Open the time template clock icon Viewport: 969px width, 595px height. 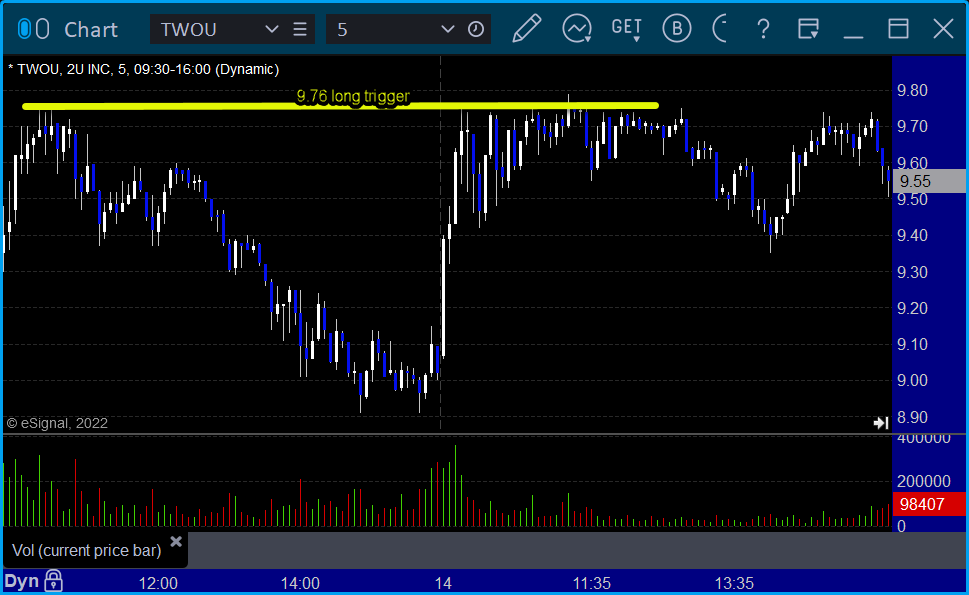(x=476, y=29)
